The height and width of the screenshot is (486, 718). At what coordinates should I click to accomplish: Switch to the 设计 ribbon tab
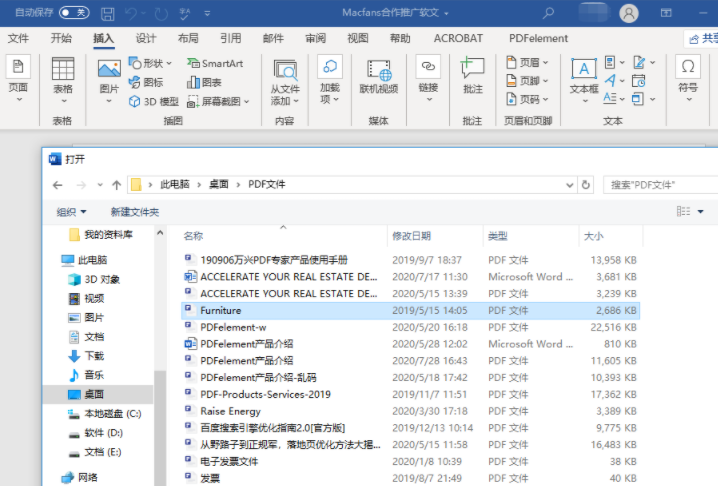pos(146,38)
